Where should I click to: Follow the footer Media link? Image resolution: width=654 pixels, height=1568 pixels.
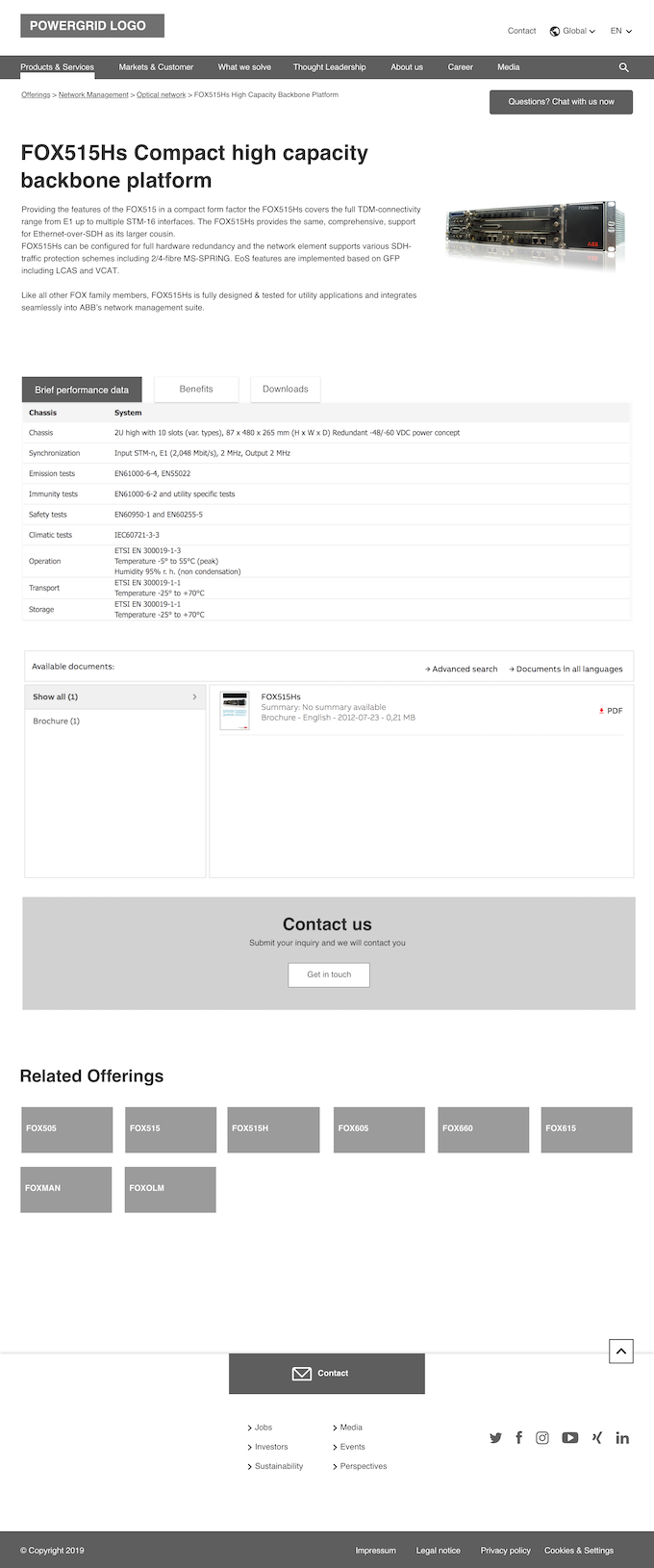point(348,1428)
